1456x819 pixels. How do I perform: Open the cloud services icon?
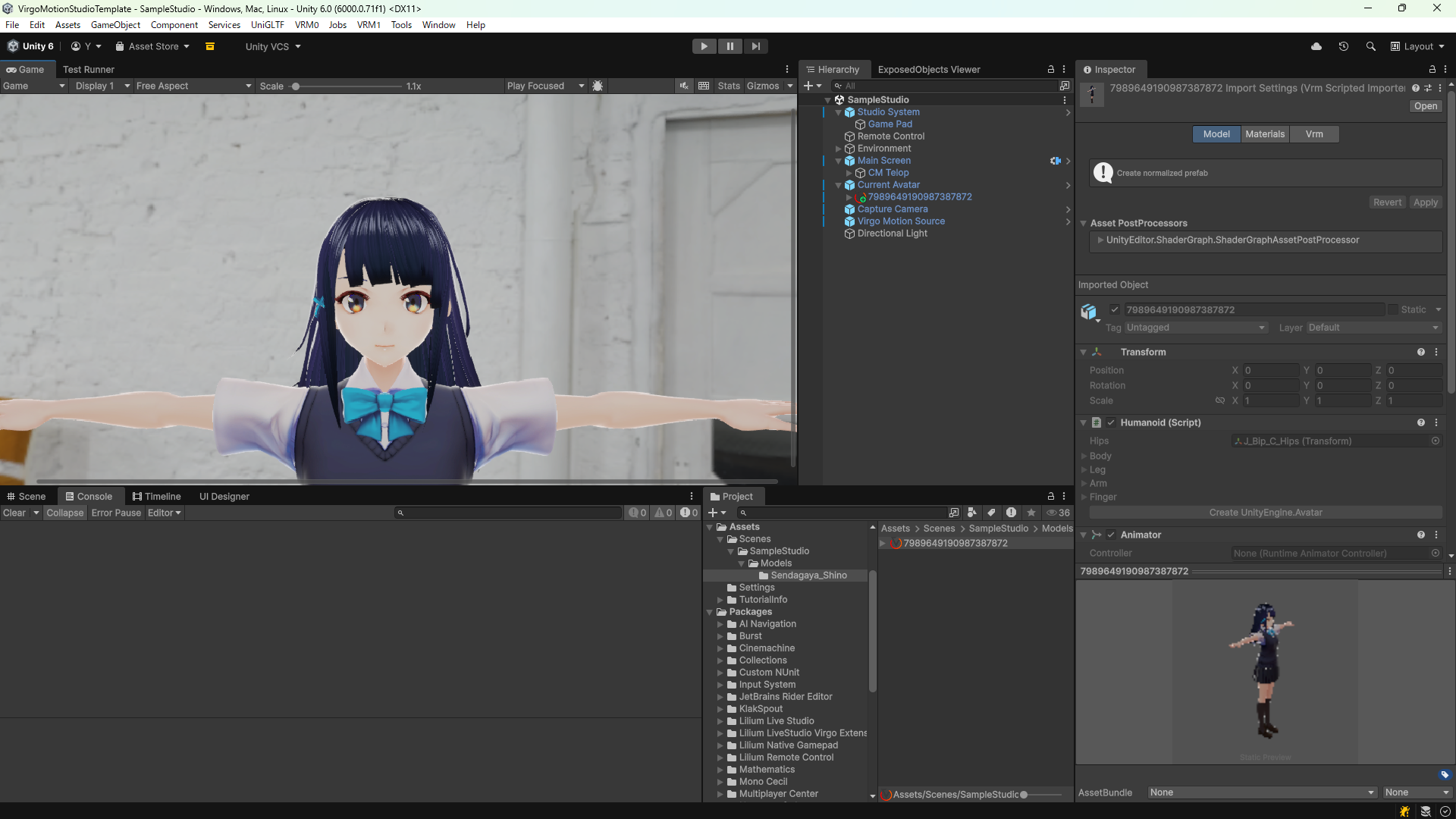tap(1316, 46)
